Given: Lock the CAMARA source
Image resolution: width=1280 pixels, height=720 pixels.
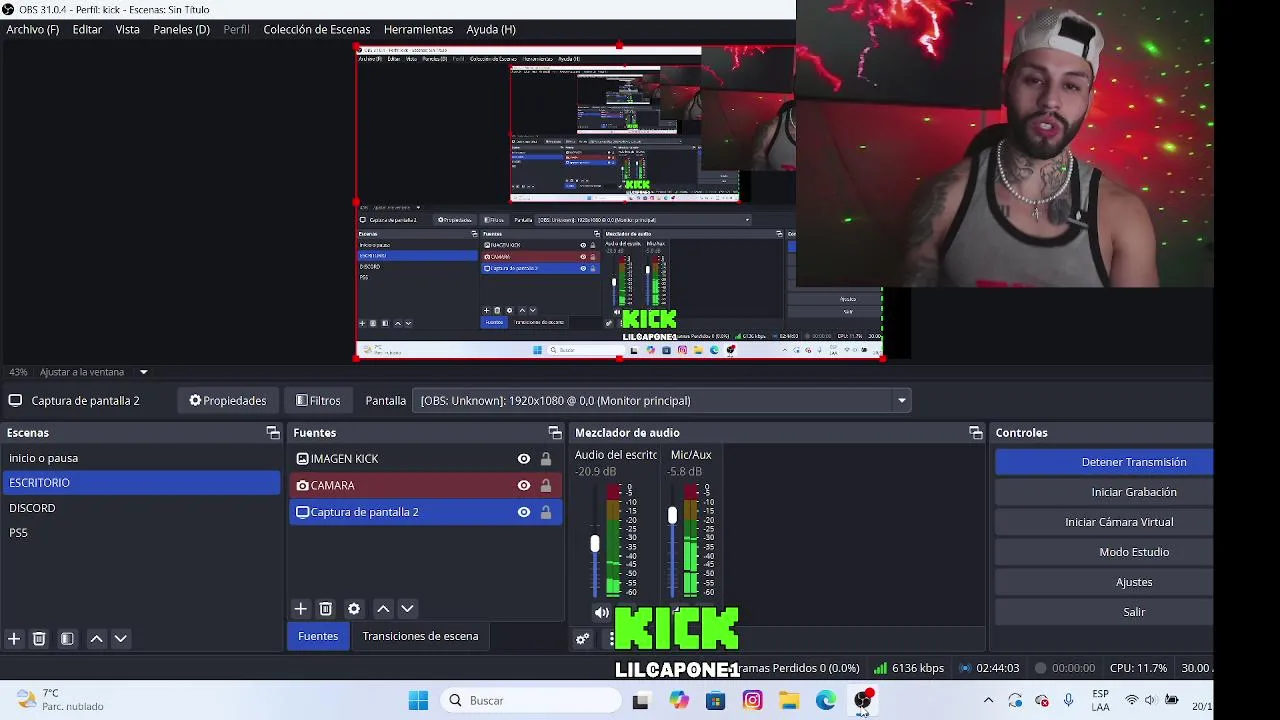Looking at the screenshot, I should pyautogui.click(x=546, y=485).
